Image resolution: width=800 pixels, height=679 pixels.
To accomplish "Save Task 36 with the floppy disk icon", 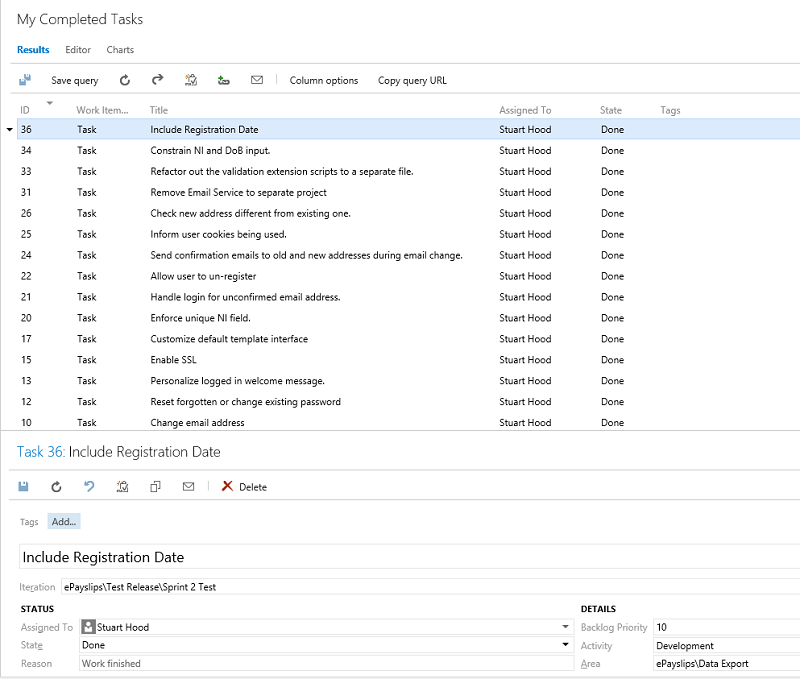I will click(x=23, y=487).
